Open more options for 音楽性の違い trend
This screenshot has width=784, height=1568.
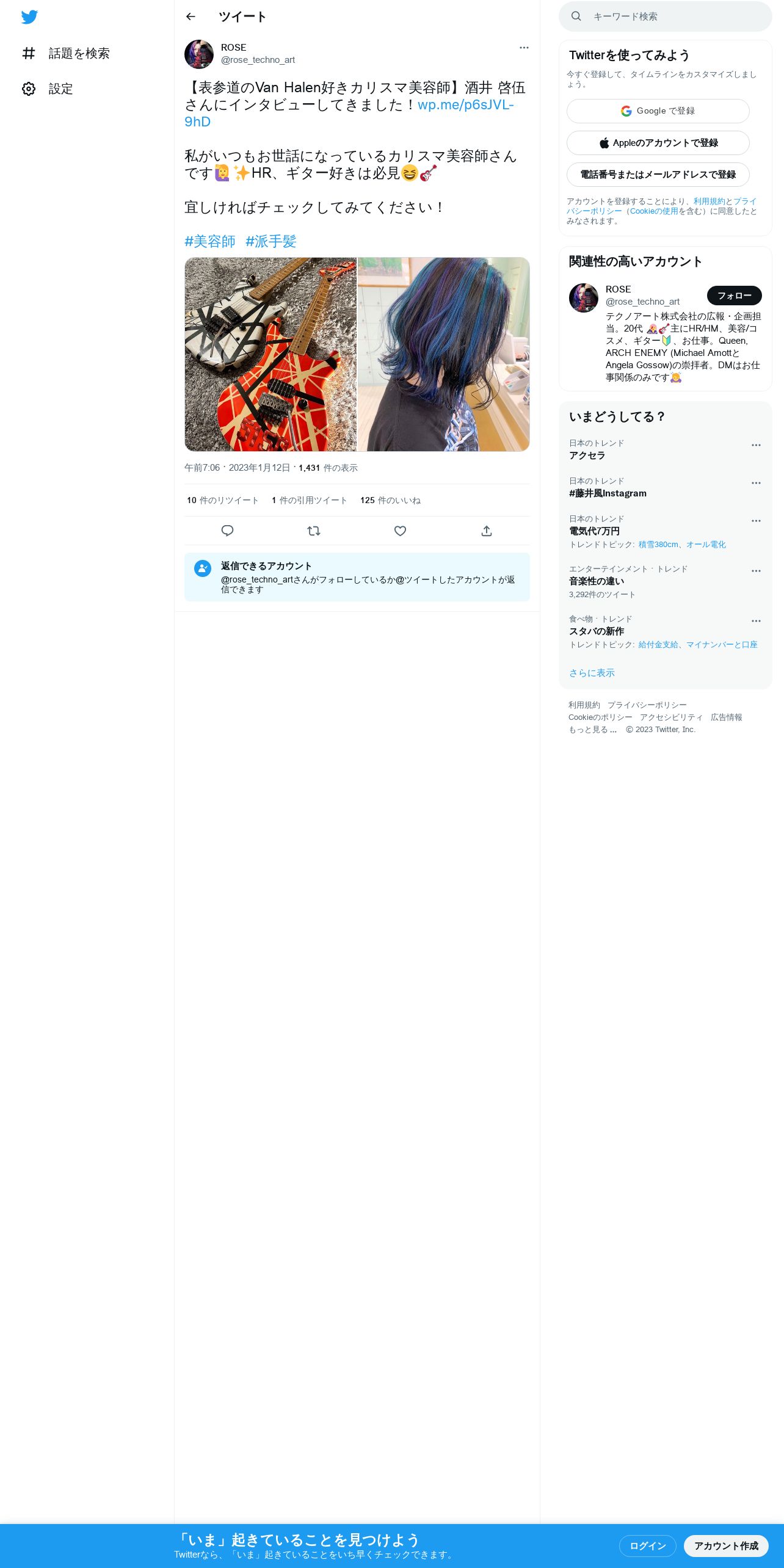756,571
